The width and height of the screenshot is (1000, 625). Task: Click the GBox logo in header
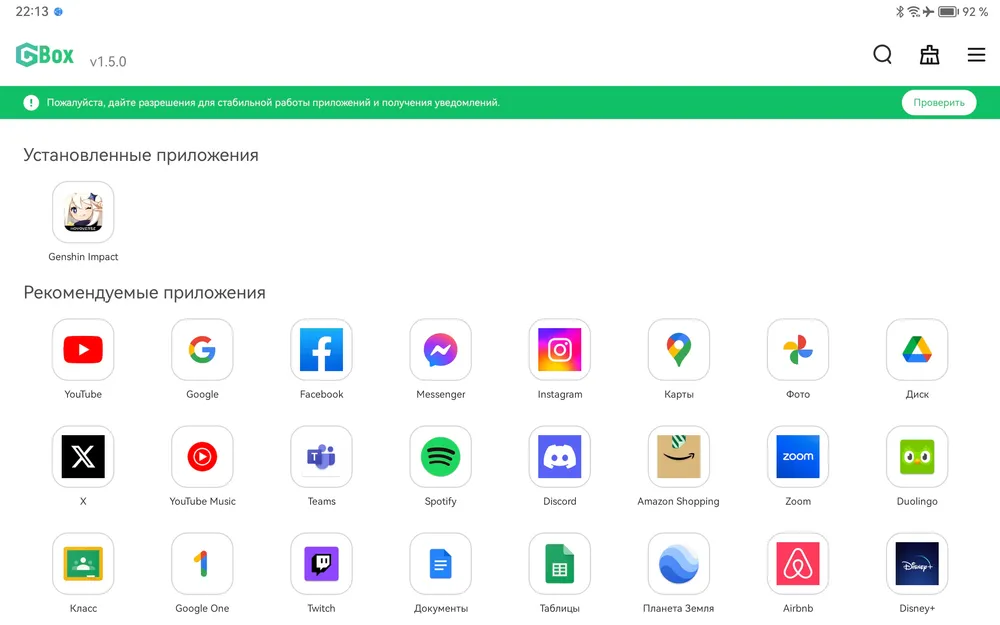pos(46,56)
